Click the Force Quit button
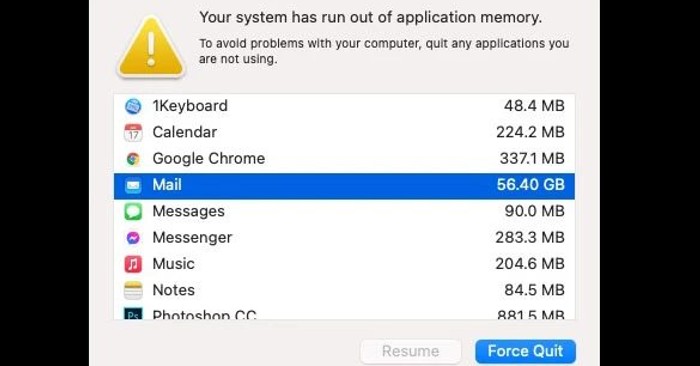This screenshot has height=366, width=700. pyautogui.click(x=525, y=352)
